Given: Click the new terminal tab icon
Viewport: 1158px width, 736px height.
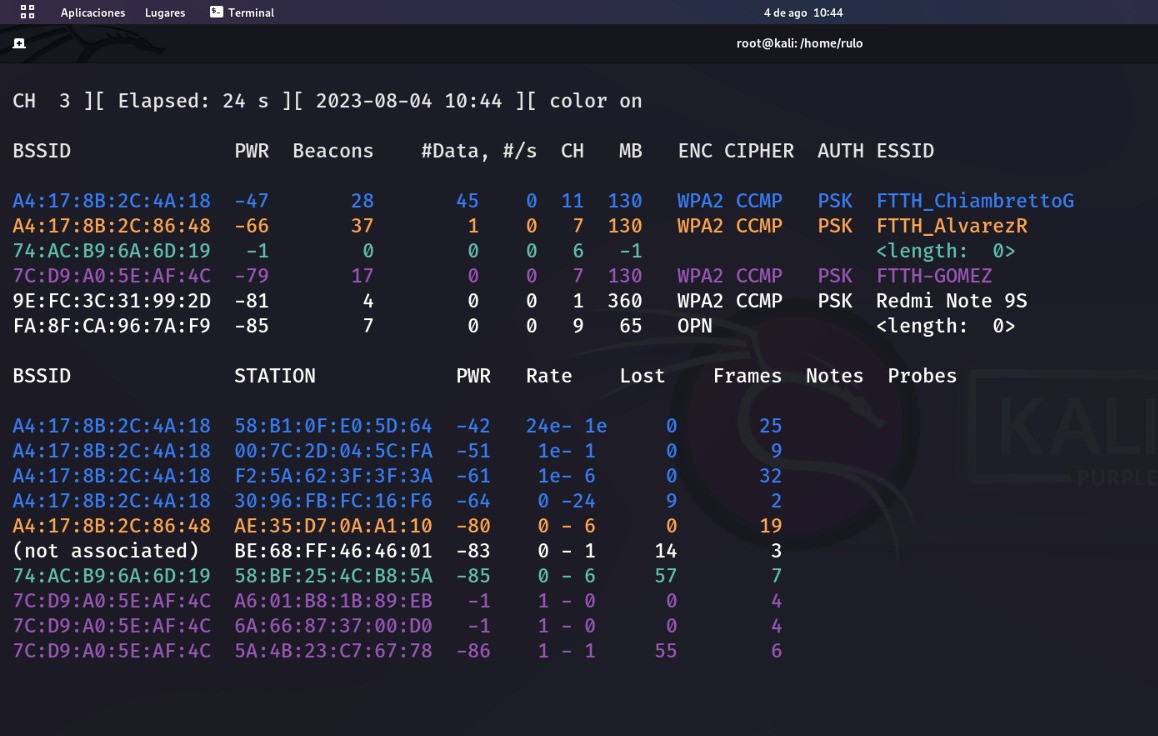Looking at the screenshot, I should (x=19, y=43).
